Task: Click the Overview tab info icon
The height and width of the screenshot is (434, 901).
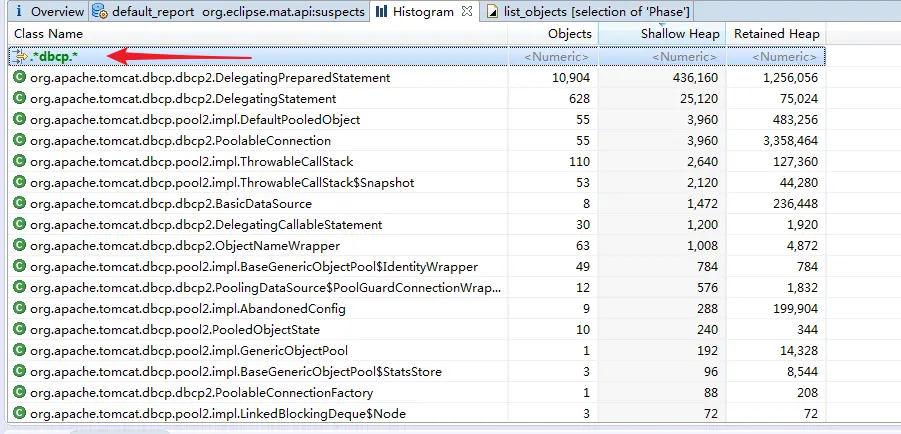Action: point(20,11)
